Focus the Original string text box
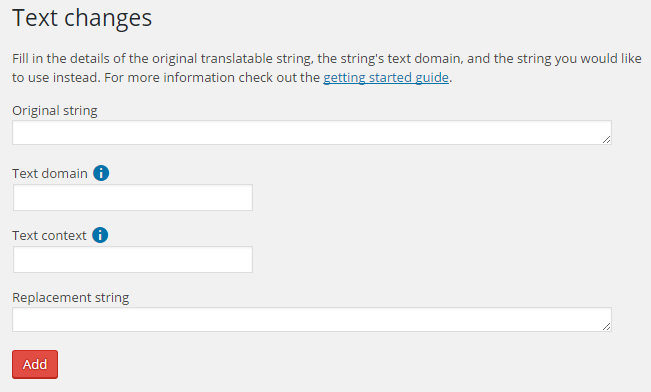The image size is (651, 392). pyautogui.click(x=312, y=133)
